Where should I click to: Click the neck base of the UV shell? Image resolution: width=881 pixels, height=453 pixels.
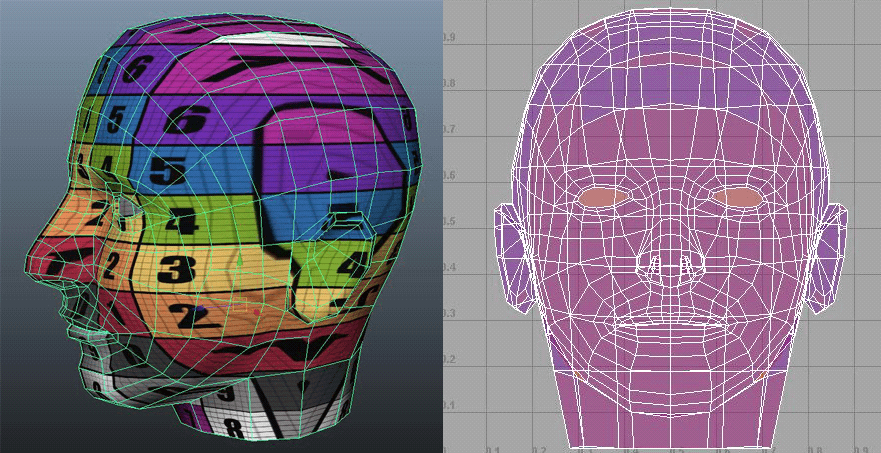(x=672, y=425)
